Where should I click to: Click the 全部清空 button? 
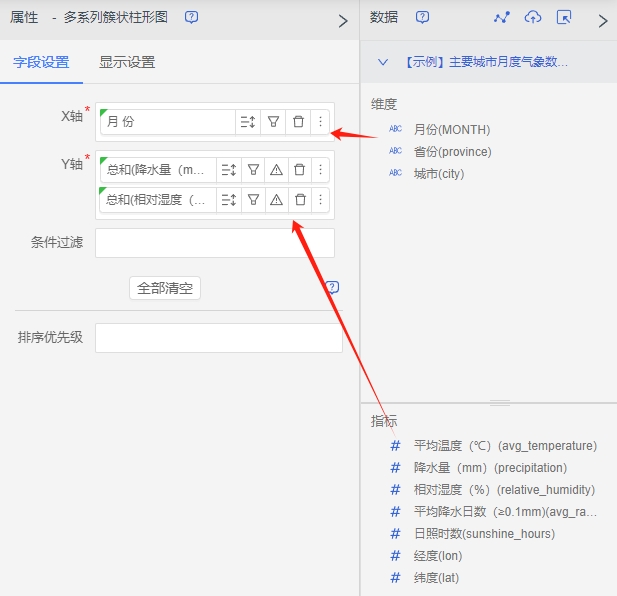[x=165, y=288]
